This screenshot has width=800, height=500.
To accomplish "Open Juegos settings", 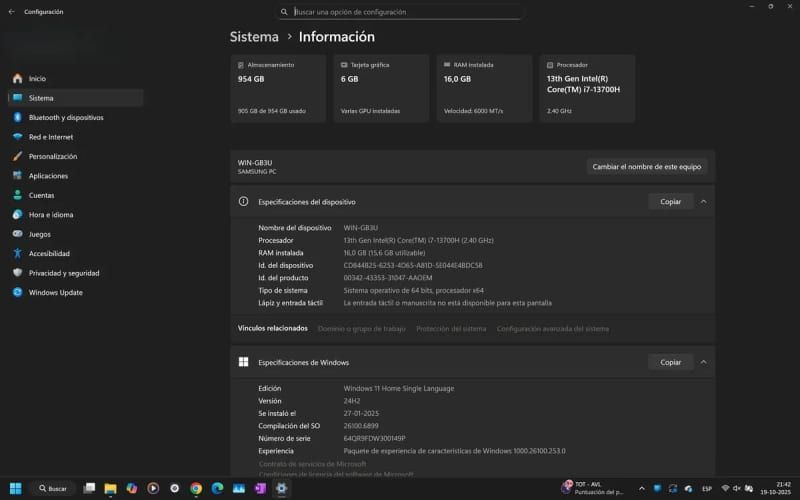I will [x=76, y=234].
